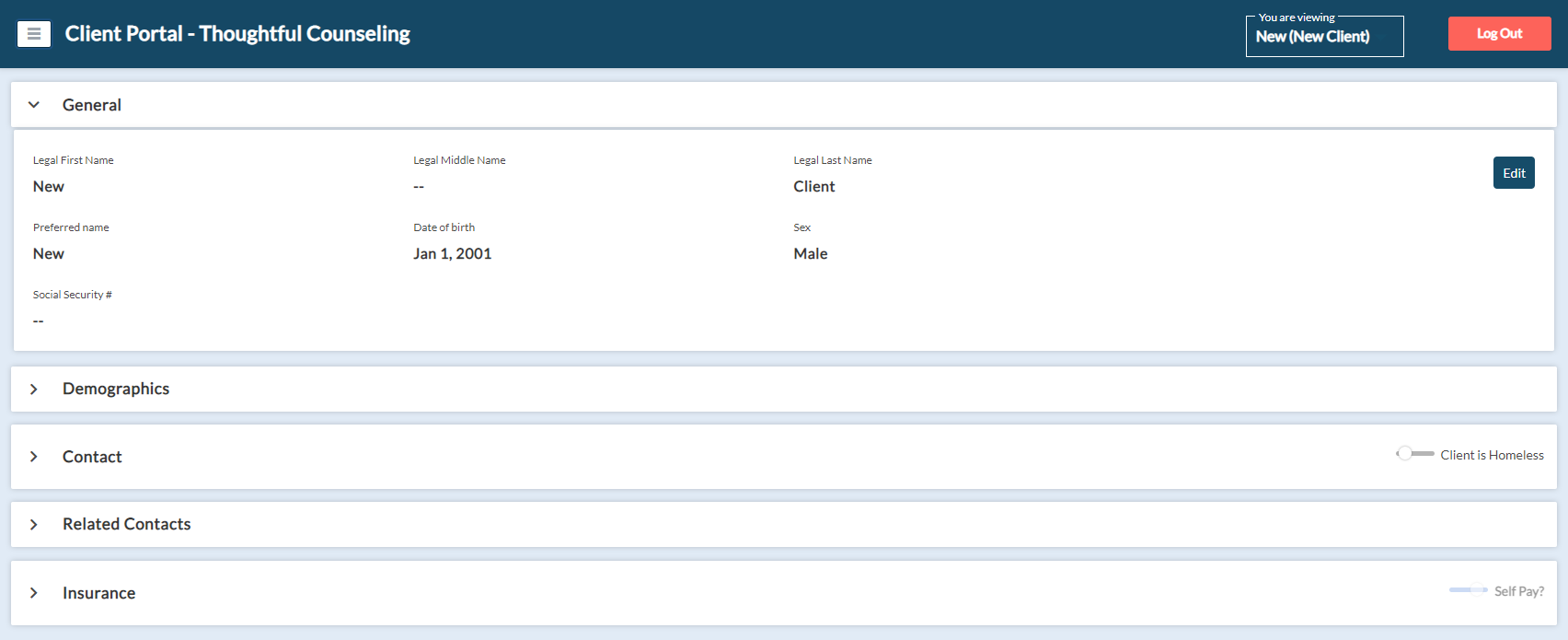The height and width of the screenshot is (640, 1568).
Task: Expand the Contact section chevron
Action: 34,457
